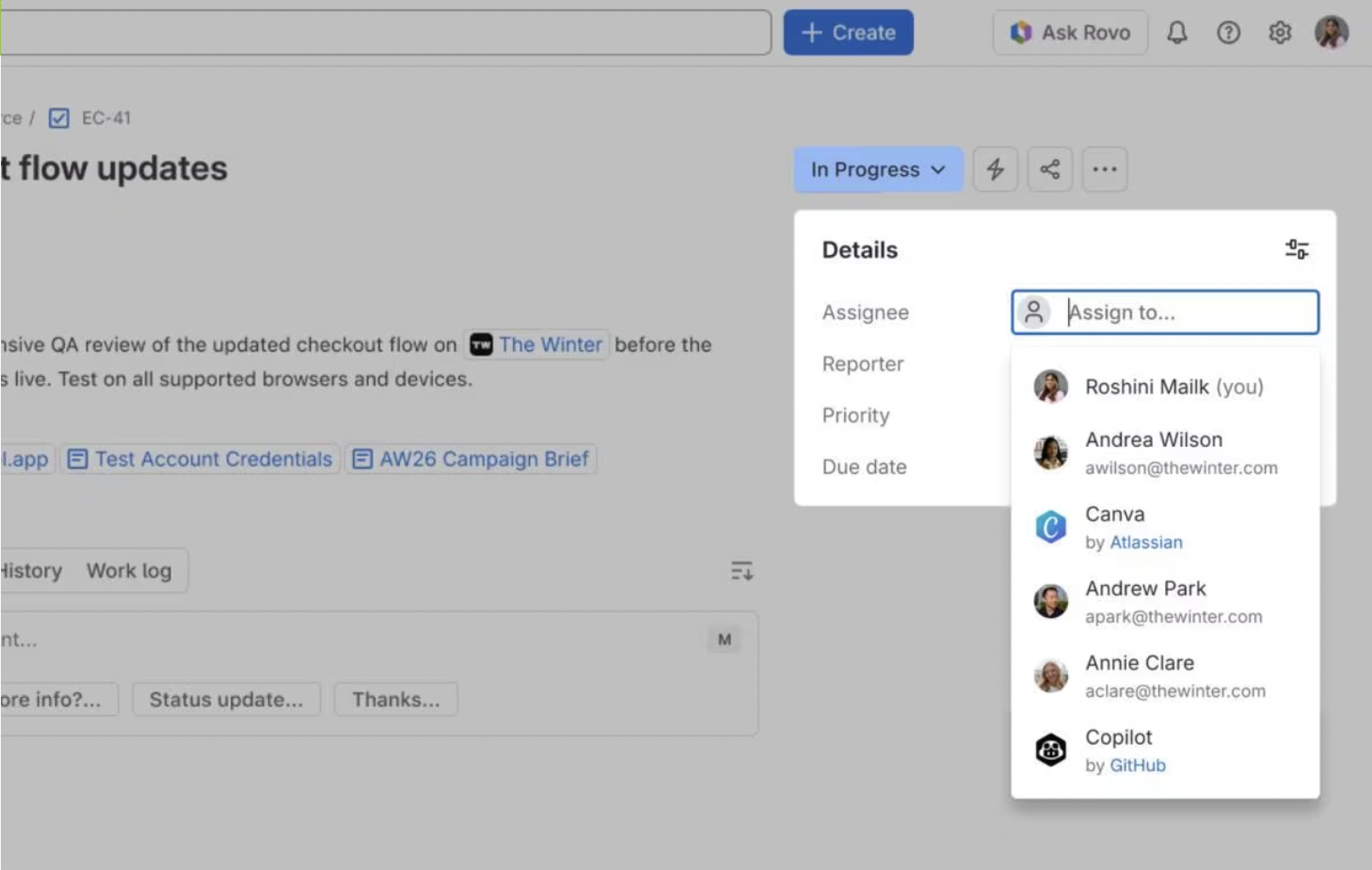Expand the In Progress status dropdown
Viewport: 1372px width, 870px height.
tap(878, 169)
